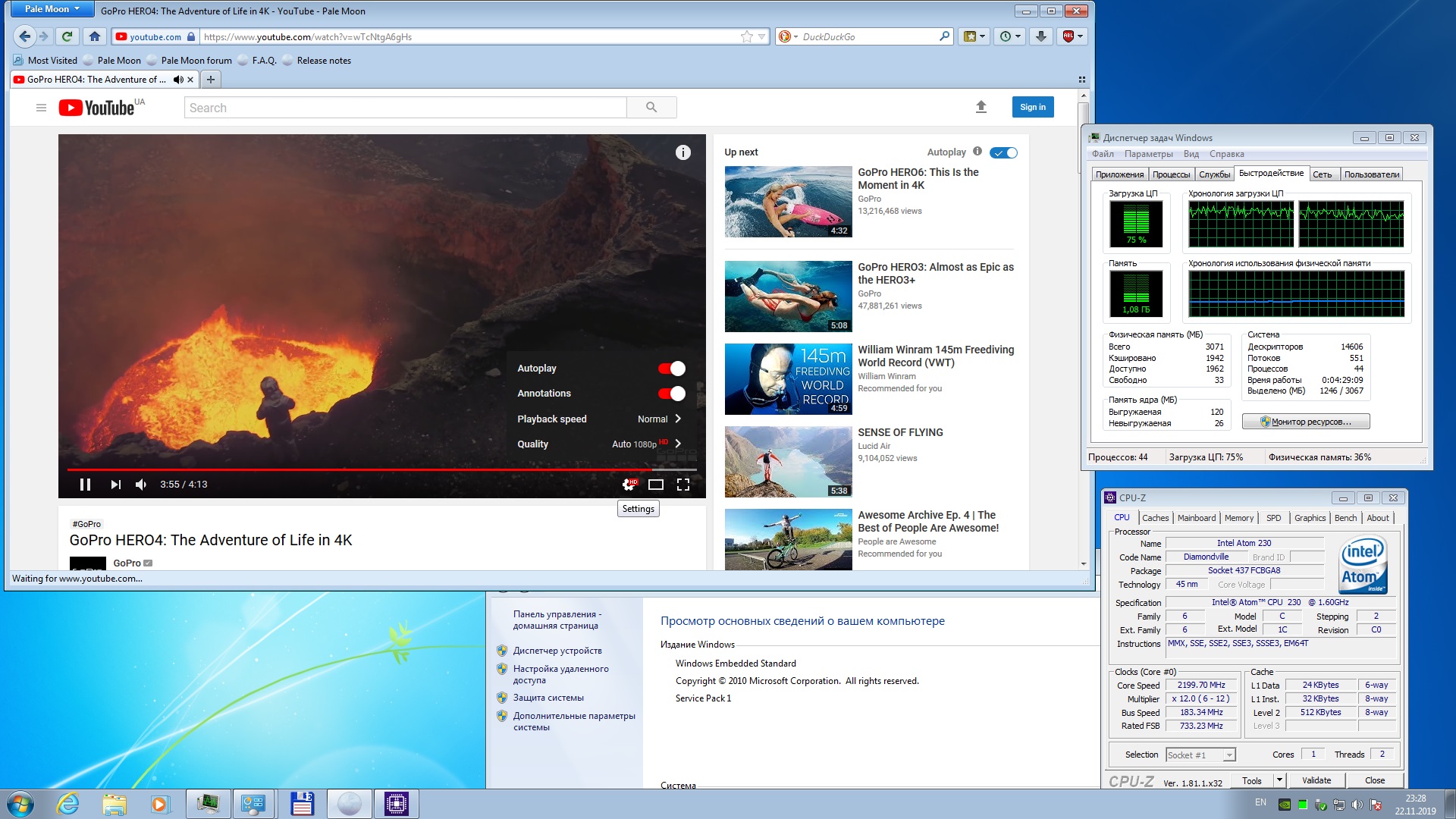The image size is (1456, 819).
Task: Turn off Up next Autoplay switch
Action: 1003,152
